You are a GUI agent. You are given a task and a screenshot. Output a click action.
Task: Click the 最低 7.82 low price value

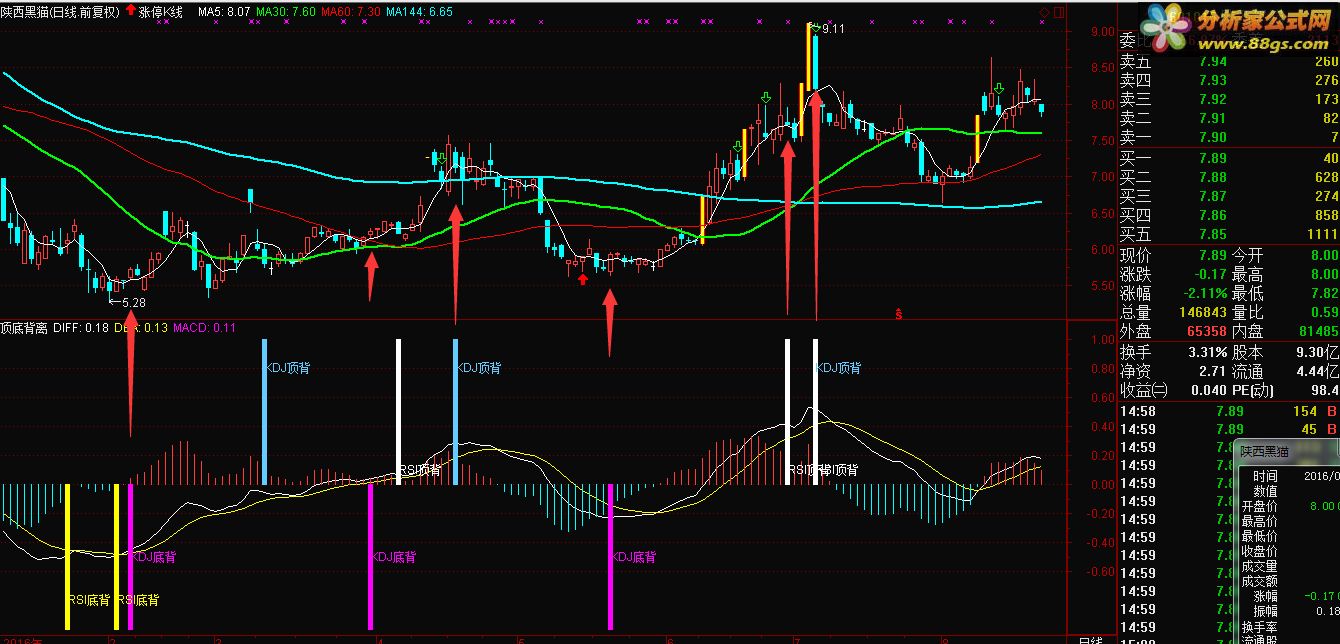coord(1323,293)
